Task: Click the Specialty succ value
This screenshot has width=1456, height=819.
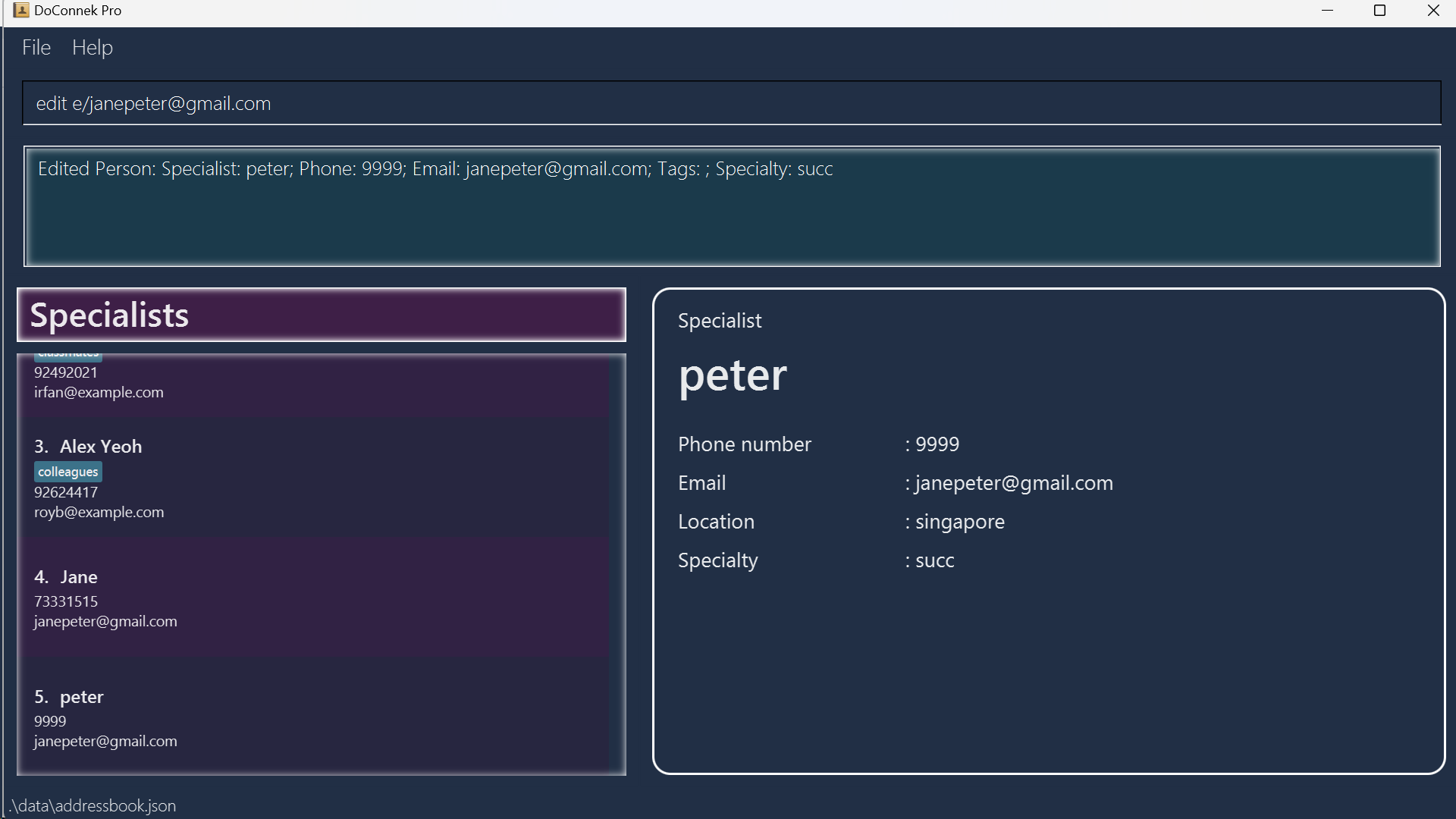Action: coord(934,560)
